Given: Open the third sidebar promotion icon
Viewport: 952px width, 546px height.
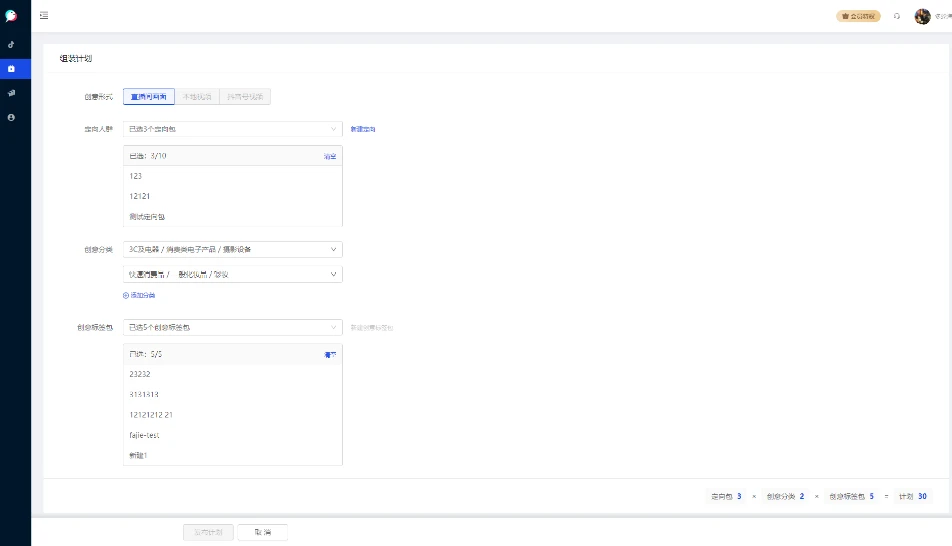Looking at the screenshot, I should click(11, 93).
